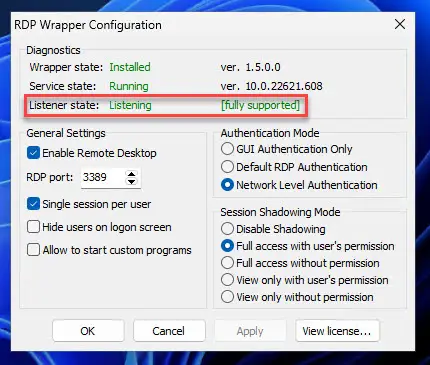Image resolution: width=430 pixels, height=365 pixels.
Task: Click the Apply button
Action: (250, 331)
